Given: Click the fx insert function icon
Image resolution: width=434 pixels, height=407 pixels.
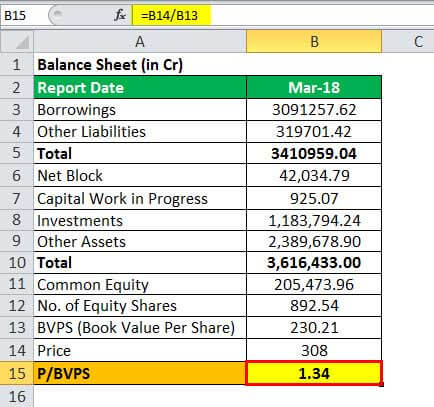Looking at the screenshot, I should [120, 15].
